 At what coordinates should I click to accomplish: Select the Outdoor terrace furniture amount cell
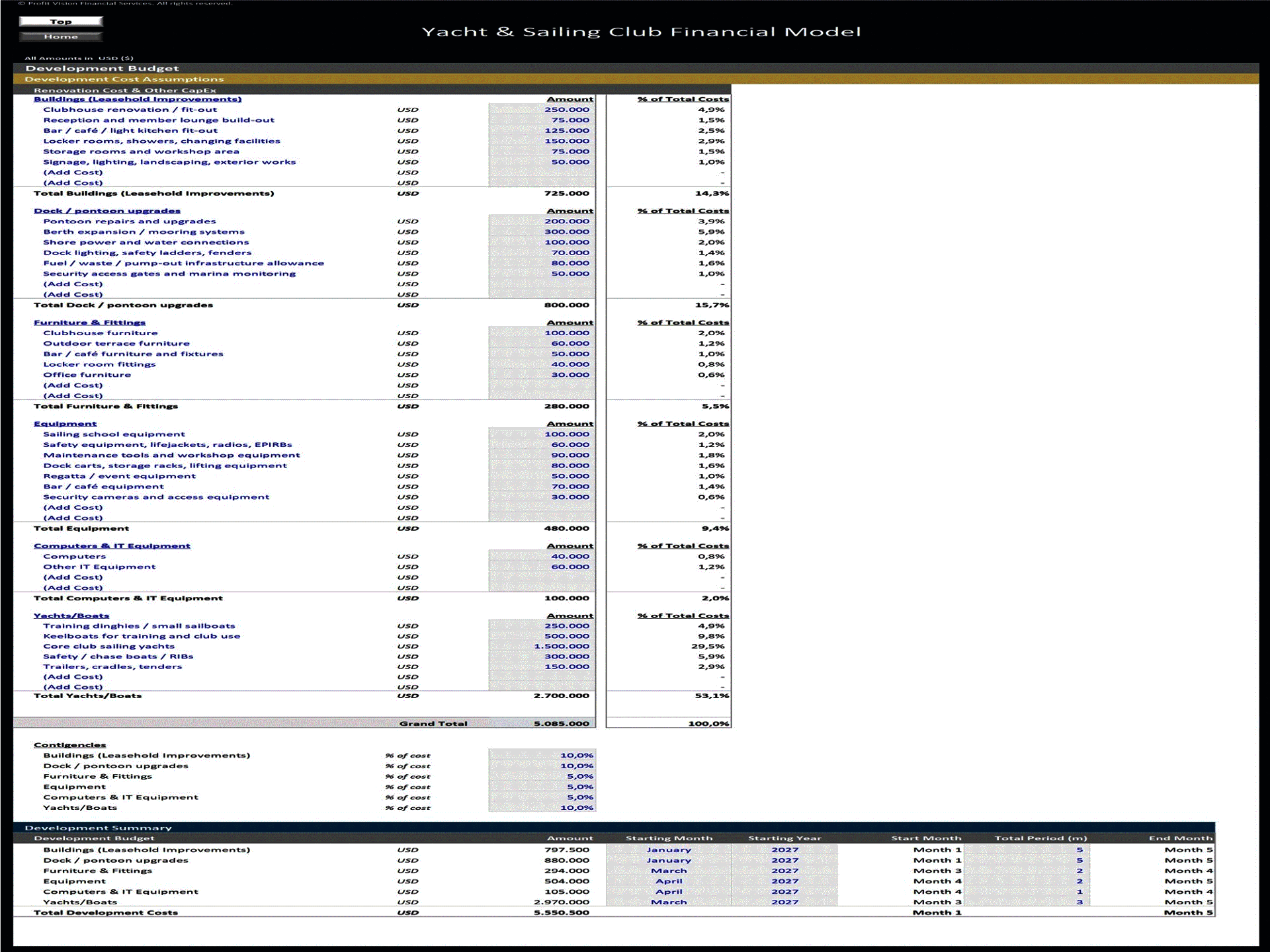pos(542,344)
